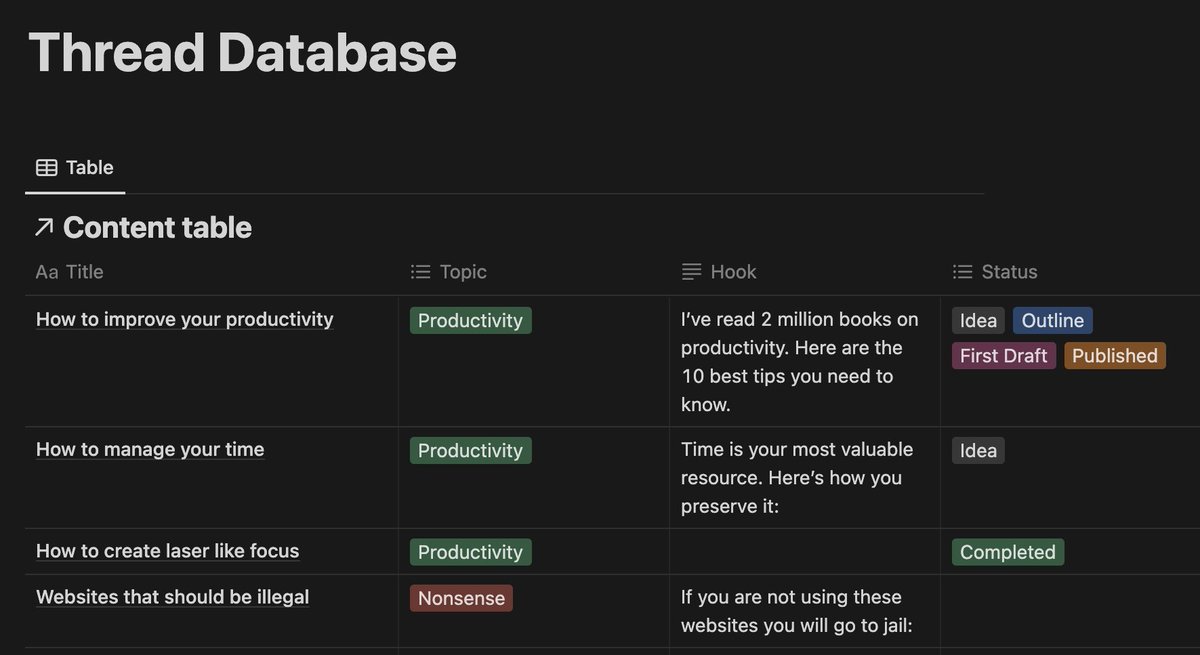Open 'How to create laser like focus' entry
This screenshot has height=655, width=1200.
point(168,551)
